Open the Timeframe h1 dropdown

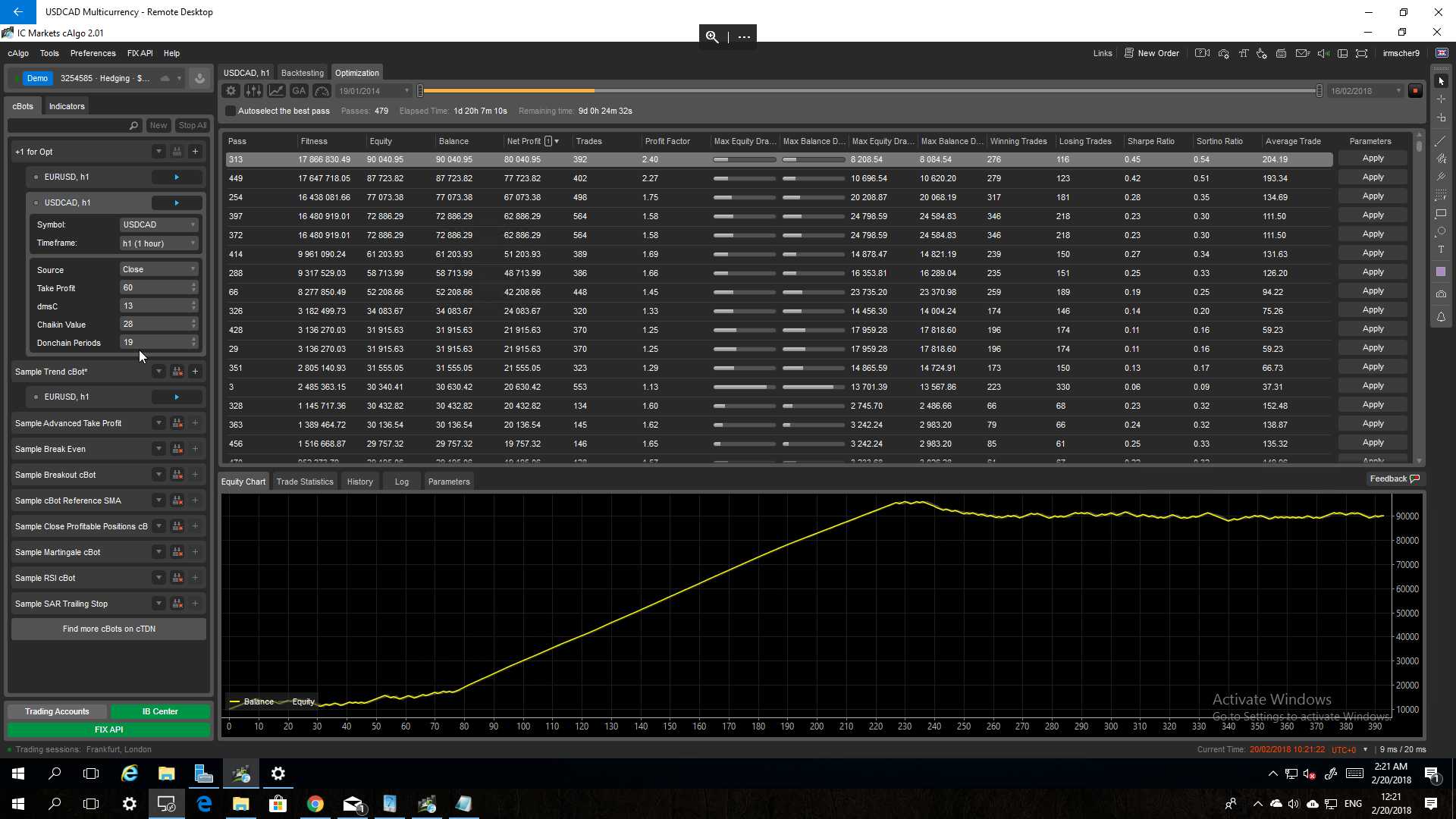159,243
